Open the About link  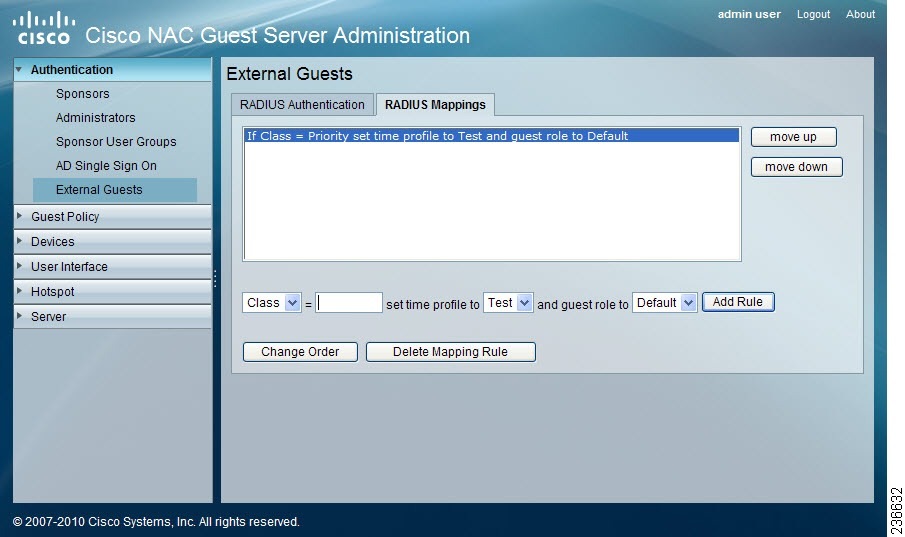click(861, 14)
